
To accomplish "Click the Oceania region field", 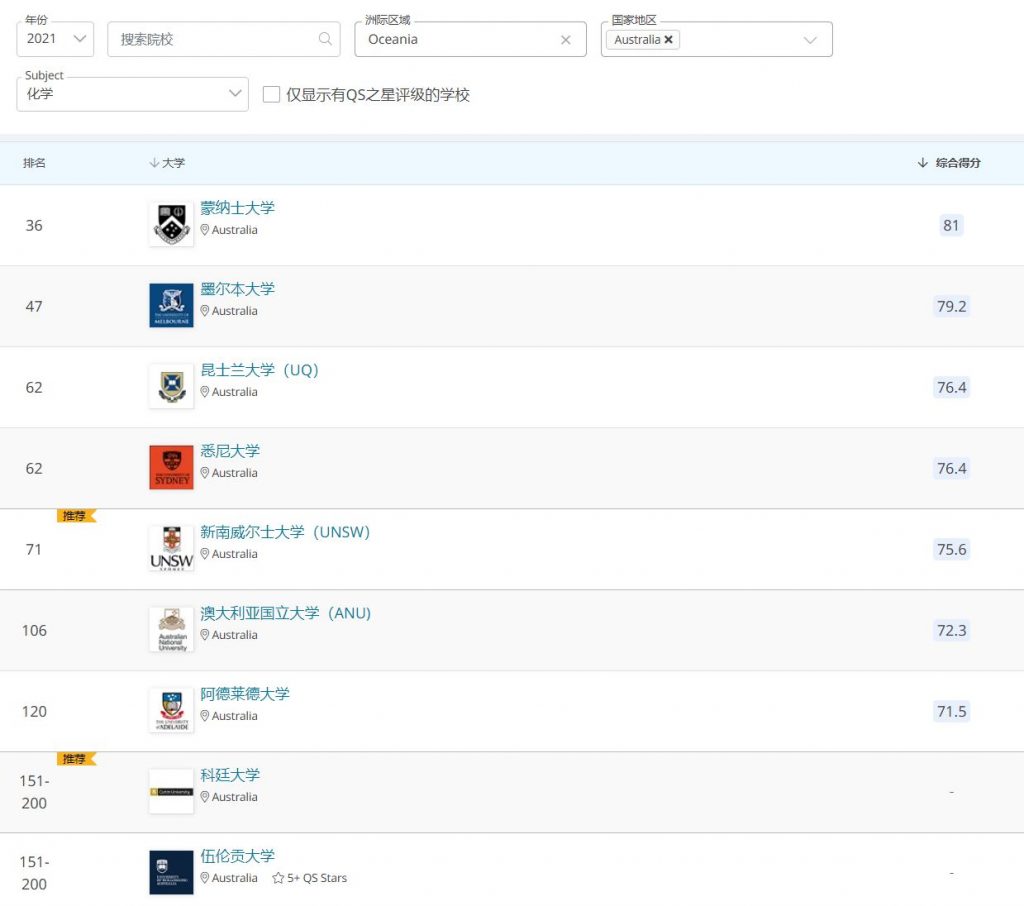I will 470,39.
